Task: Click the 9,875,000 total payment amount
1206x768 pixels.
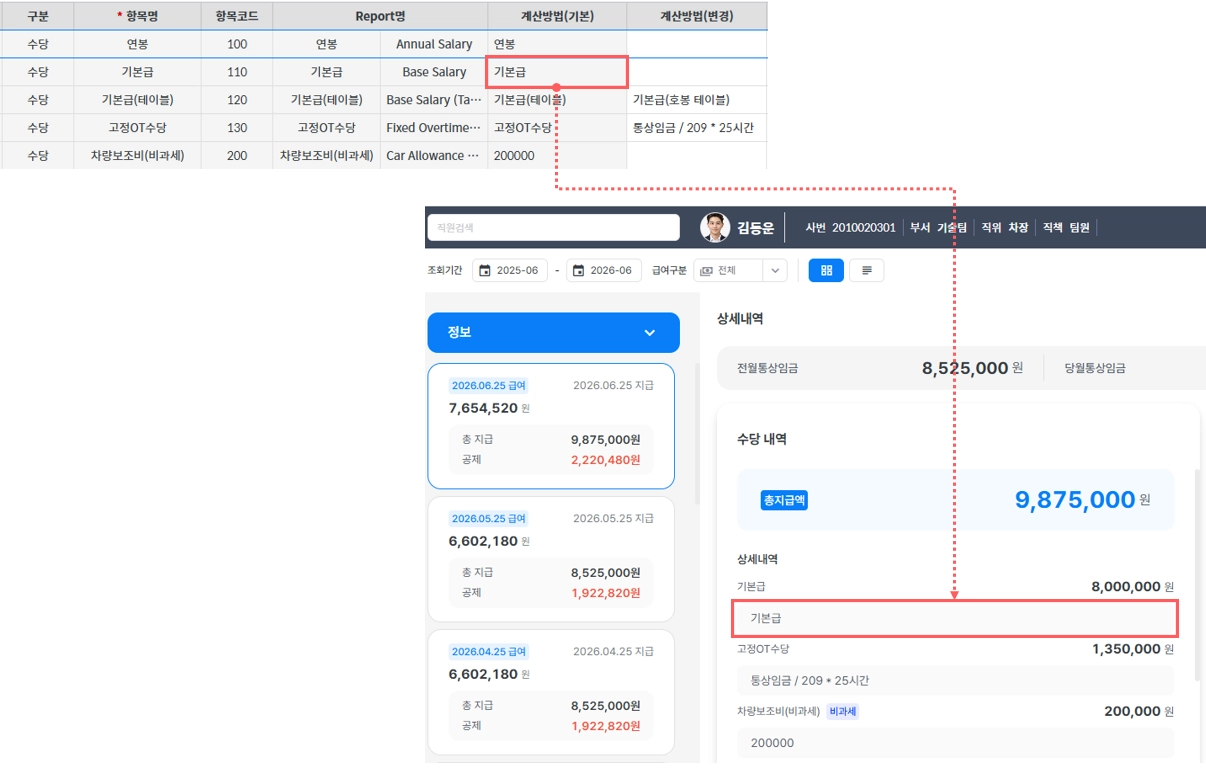Action: pyautogui.click(x=1075, y=500)
